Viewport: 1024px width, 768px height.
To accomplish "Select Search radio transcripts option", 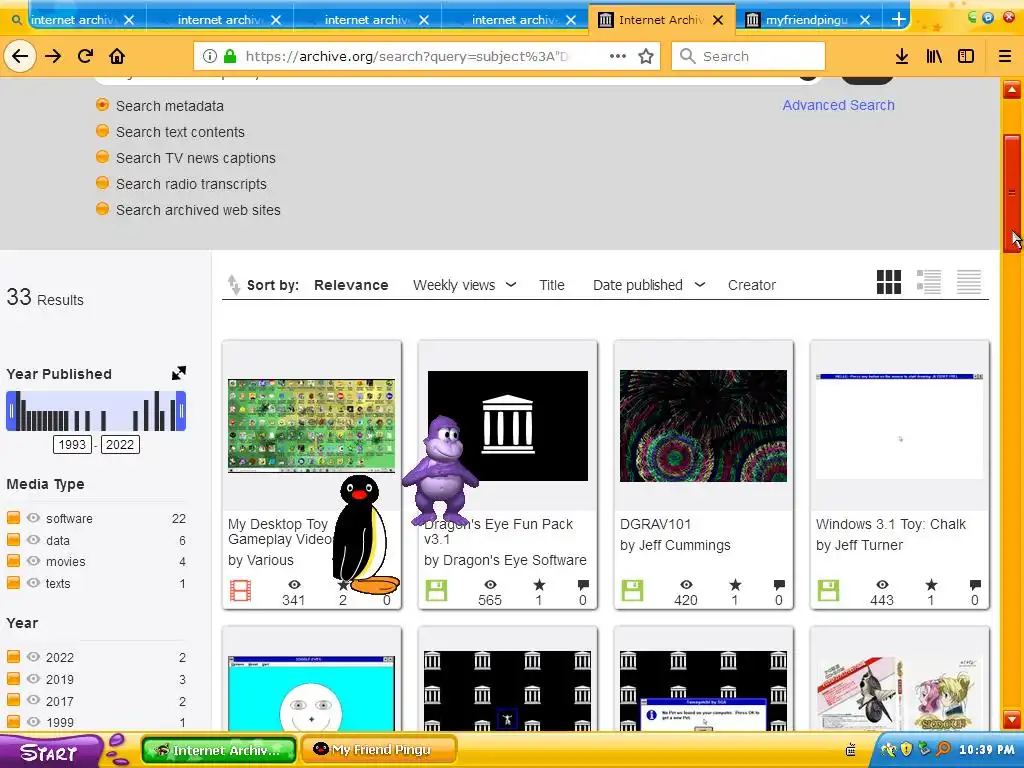I will click(102, 184).
